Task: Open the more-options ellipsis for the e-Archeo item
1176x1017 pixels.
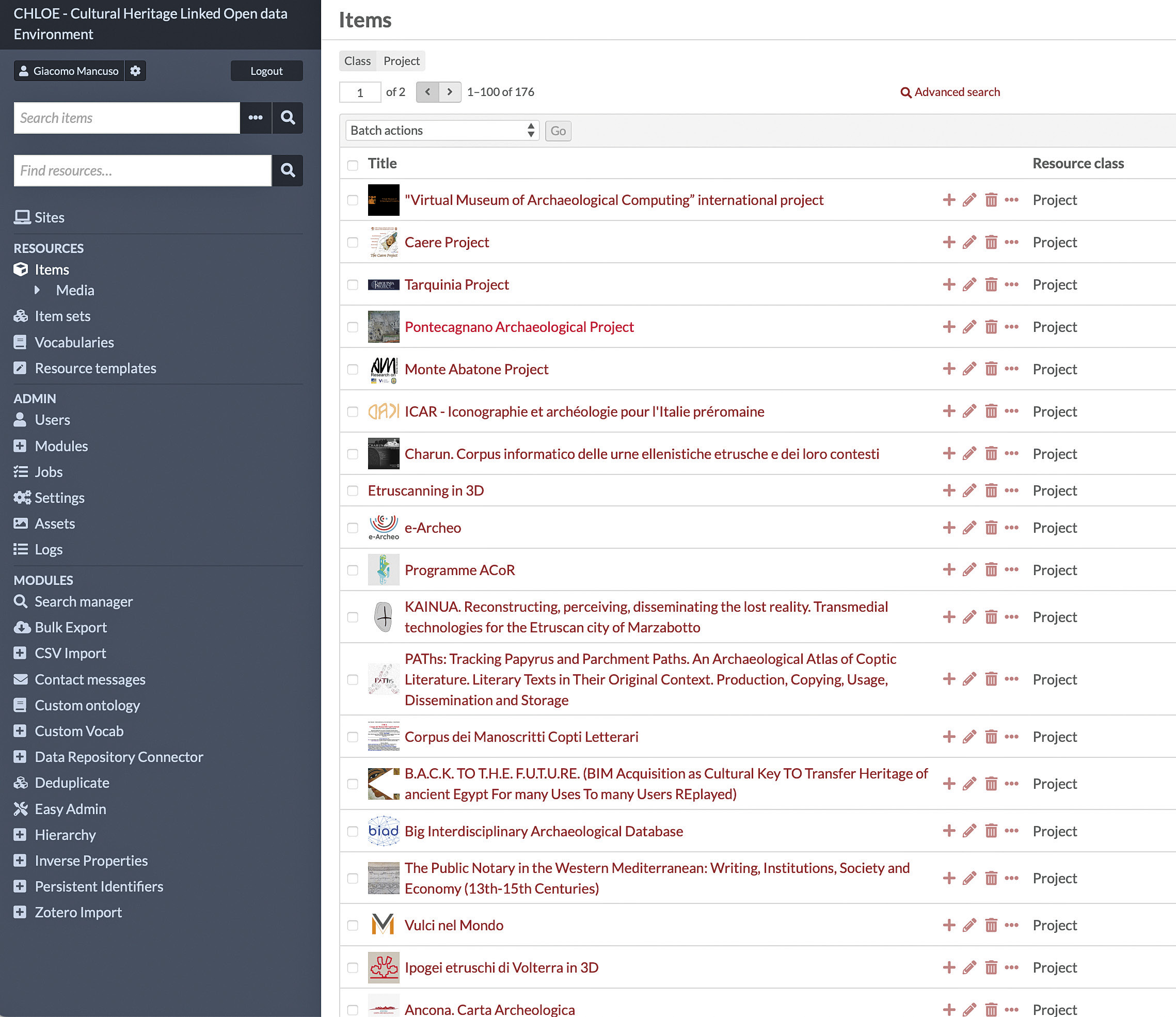Action: [1011, 527]
